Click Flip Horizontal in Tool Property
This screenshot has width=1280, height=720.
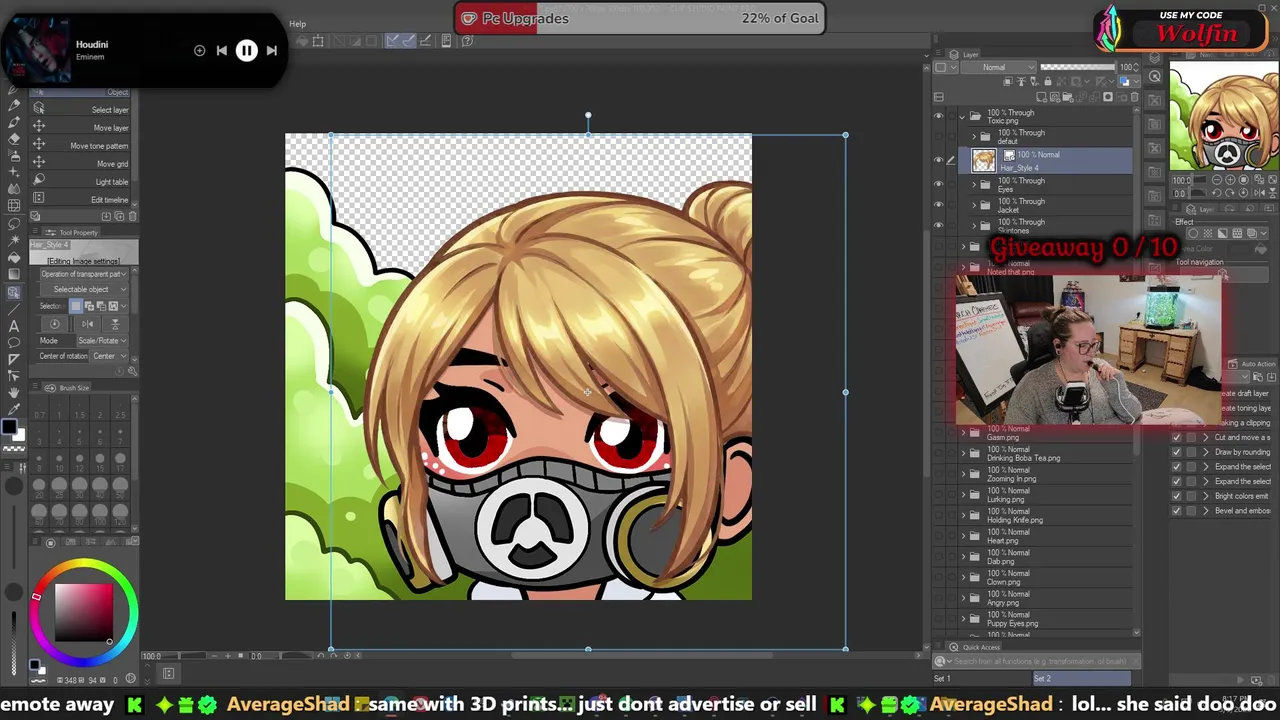click(87, 323)
